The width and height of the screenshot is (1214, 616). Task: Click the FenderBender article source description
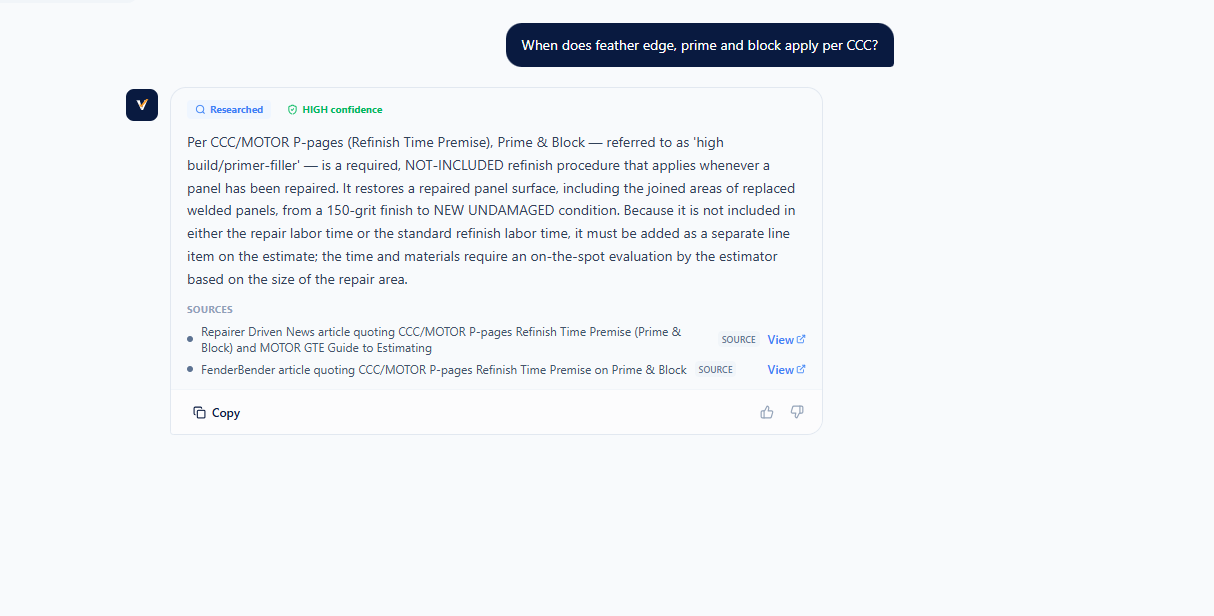444,370
